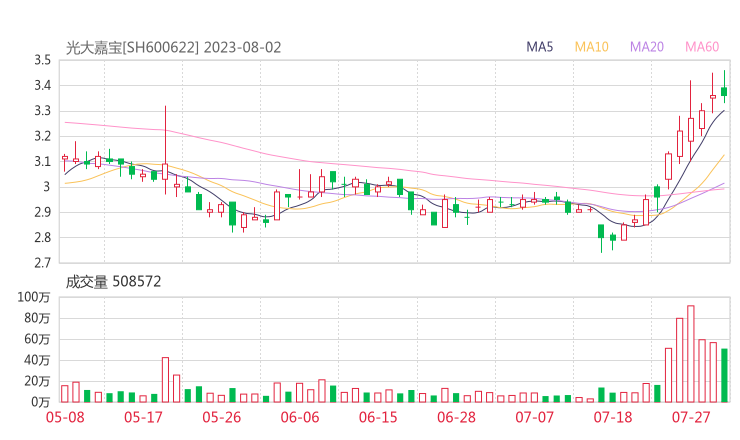Click the 成交量 508572 volume label

click(x=113, y=282)
